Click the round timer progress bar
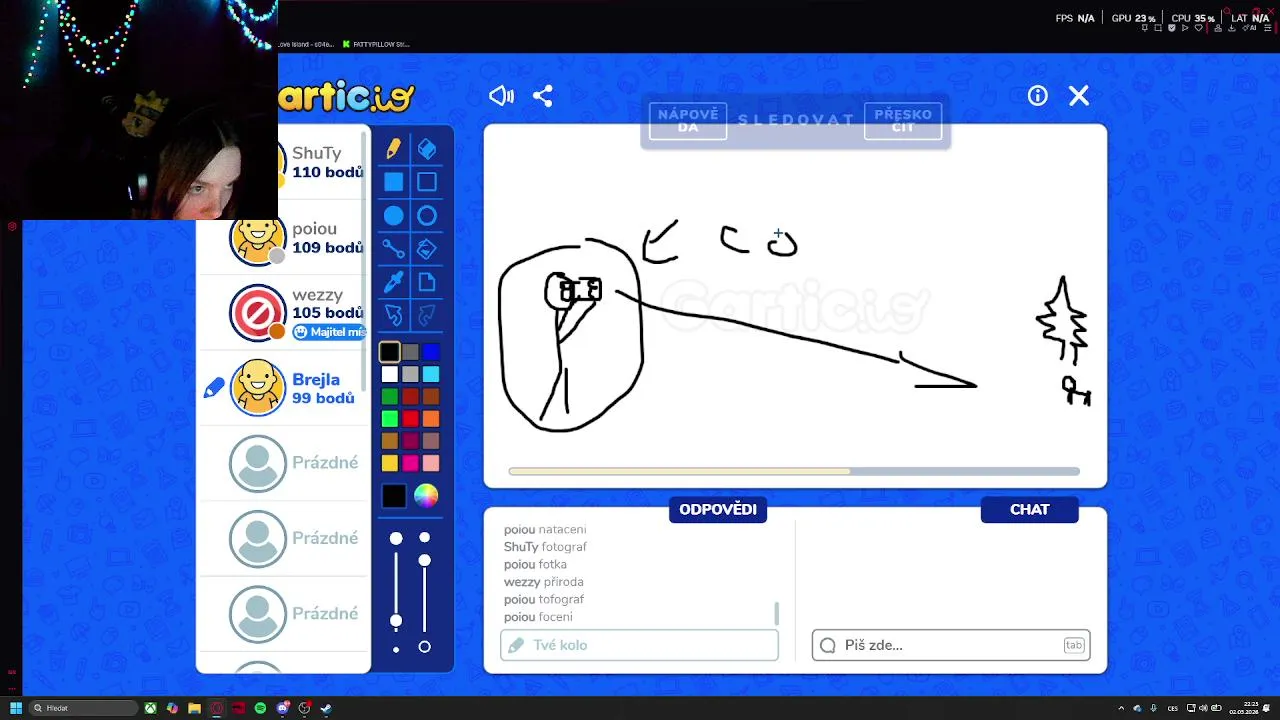The image size is (1280, 720). pyautogui.click(x=794, y=471)
